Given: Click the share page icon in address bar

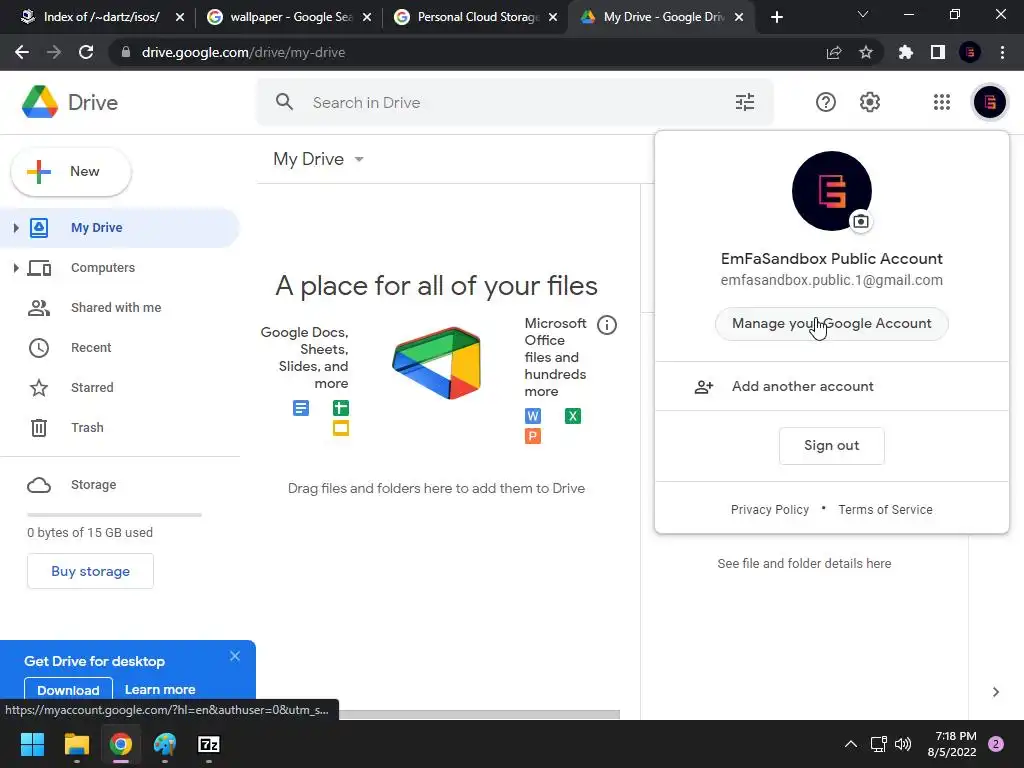Looking at the screenshot, I should (833, 52).
